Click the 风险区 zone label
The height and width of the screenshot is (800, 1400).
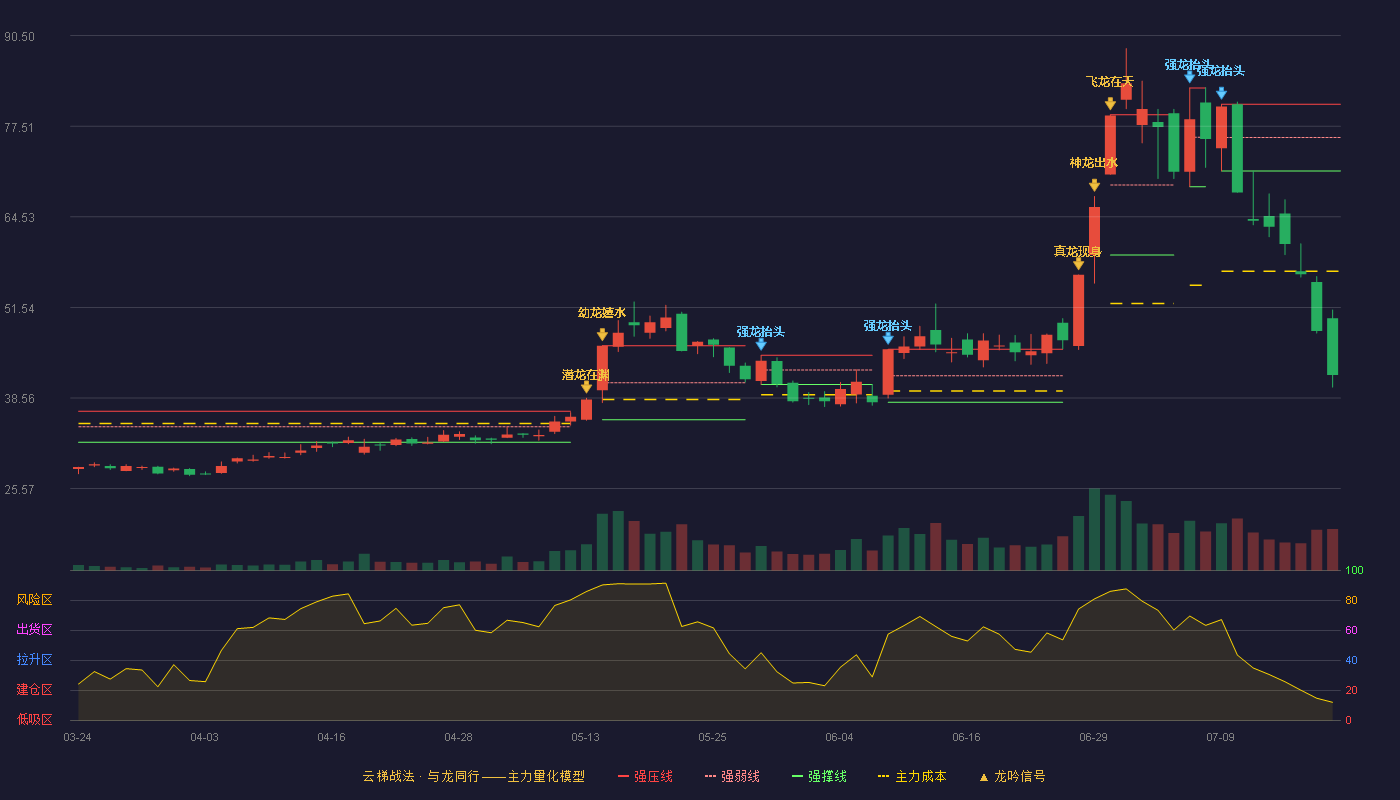34,600
